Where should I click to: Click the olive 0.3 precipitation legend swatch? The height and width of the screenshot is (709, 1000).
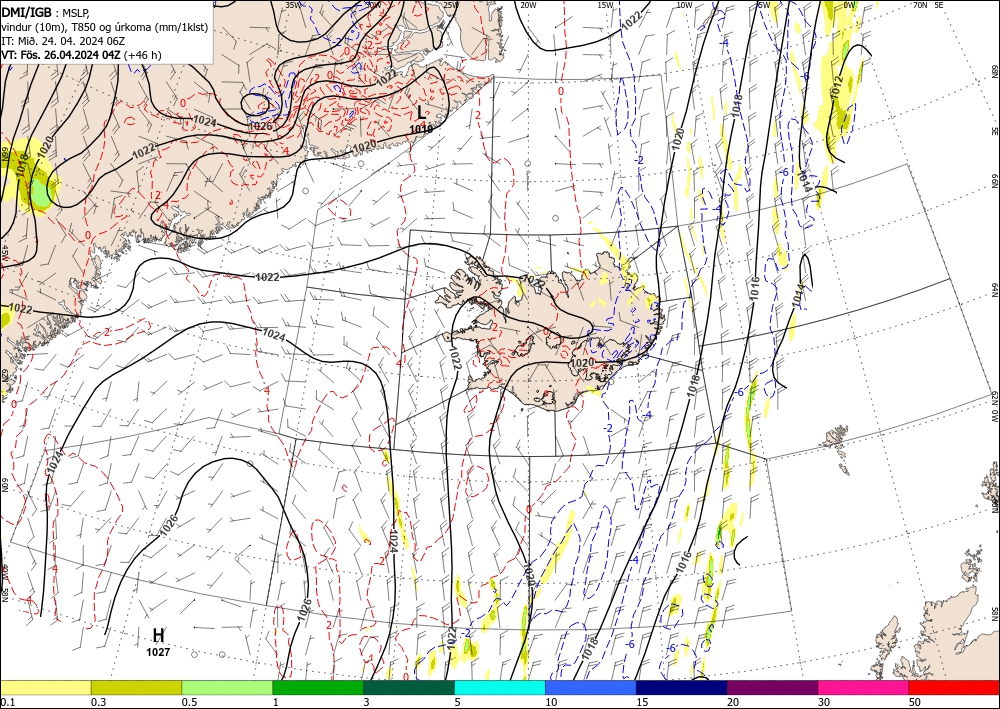pyautogui.click(x=136, y=687)
